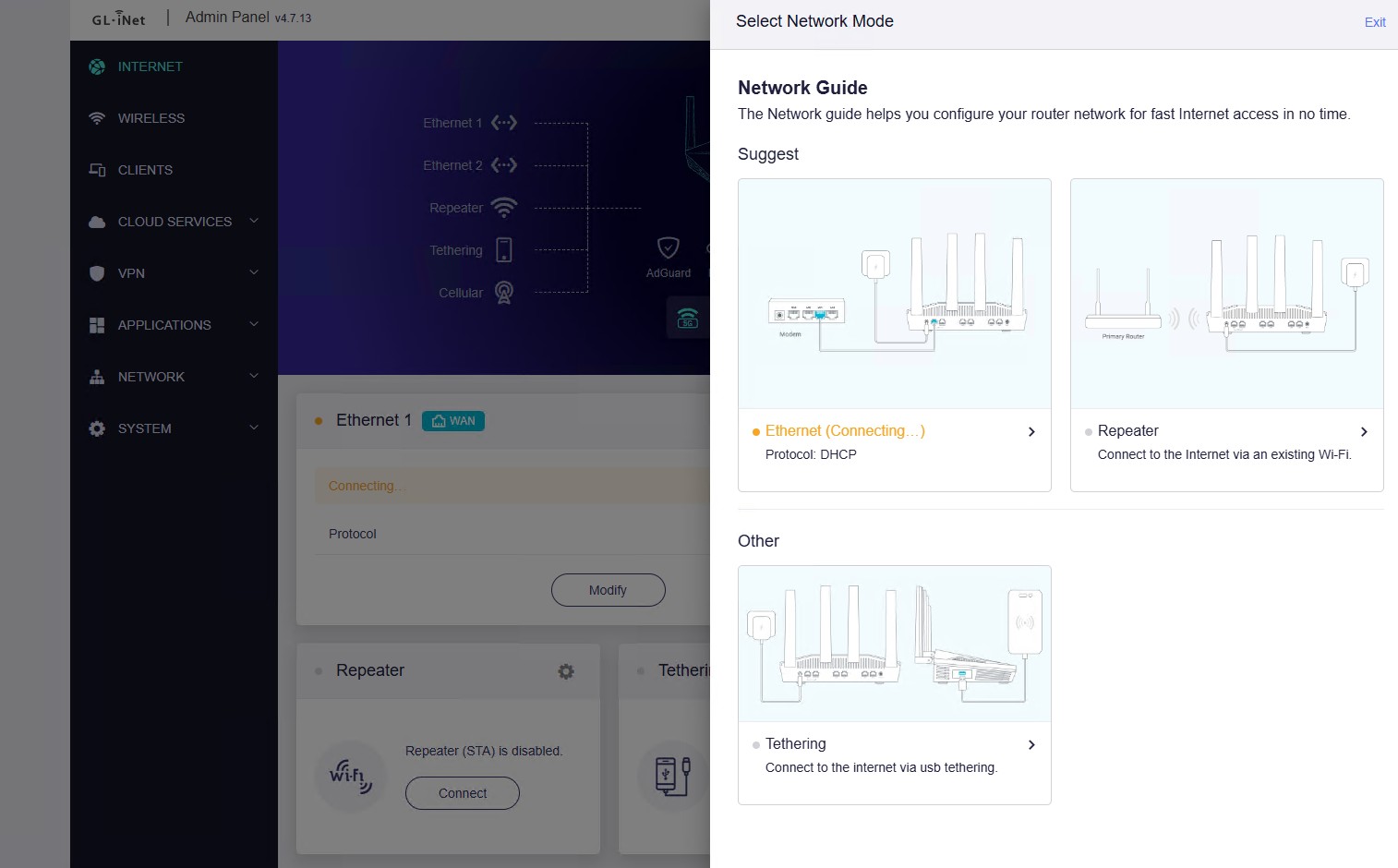This screenshot has height=868, width=1398.
Task: Click the APPLICATIONS grid icon in sidebar
Action: 97,325
